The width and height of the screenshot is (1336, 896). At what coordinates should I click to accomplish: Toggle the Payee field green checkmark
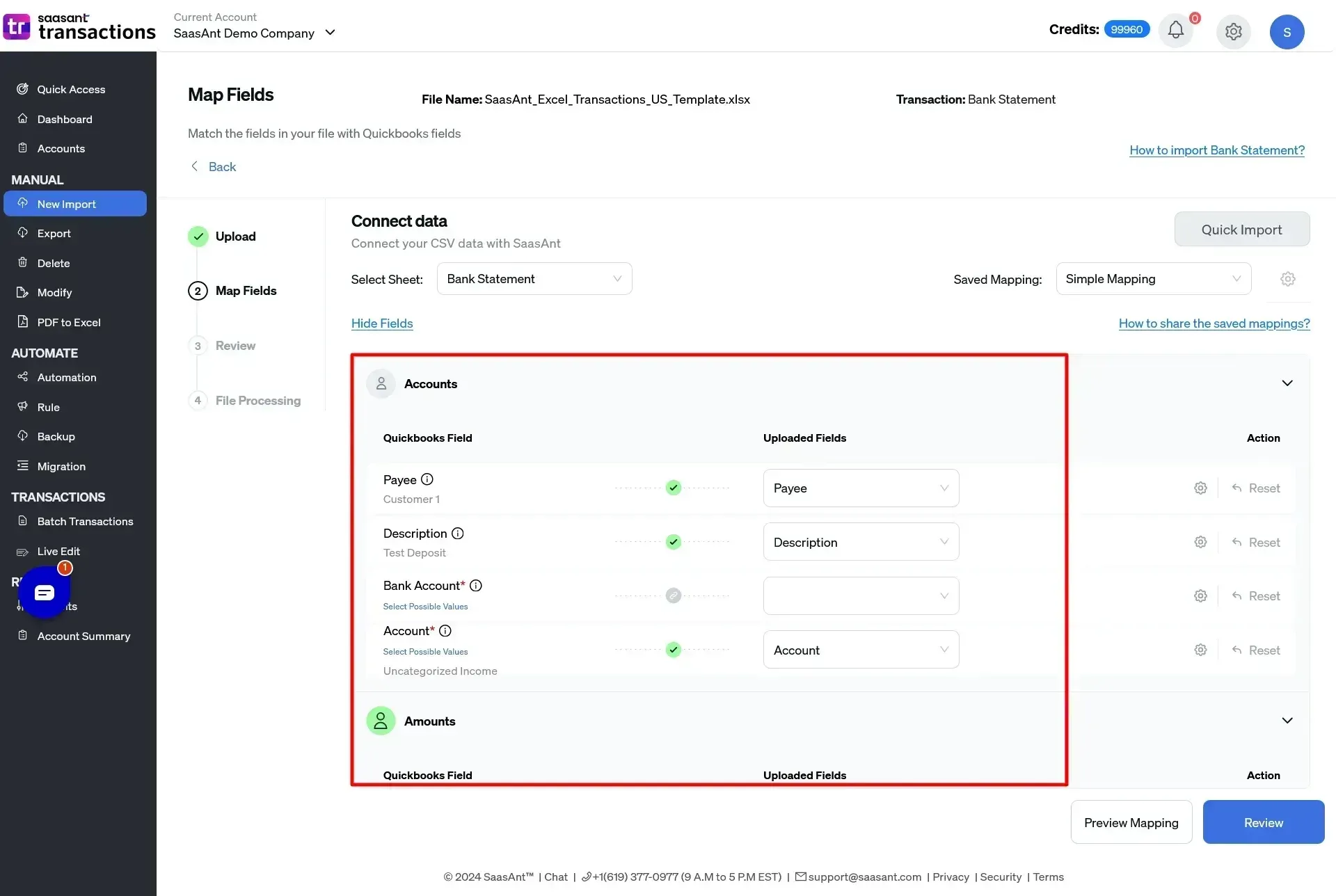(x=673, y=487)
